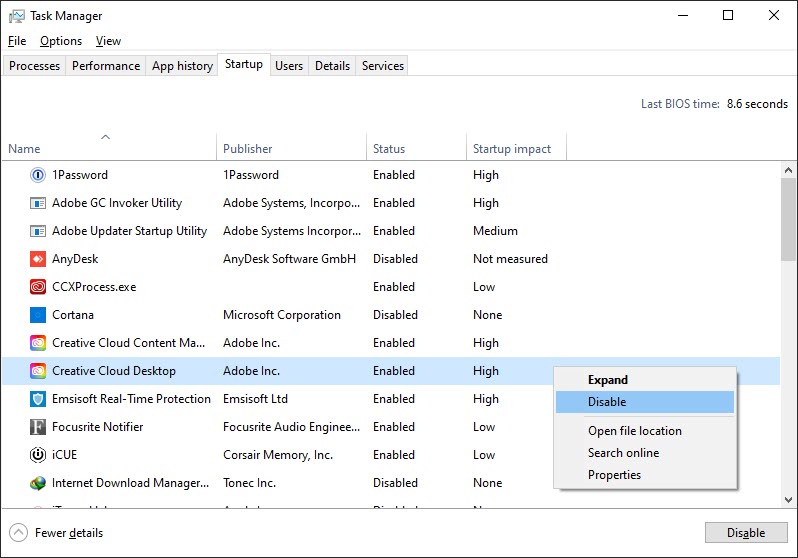Open the Options menu
The height and width of the screenshot is (558, 798).
pyautogui.click(x=61, y=41)
